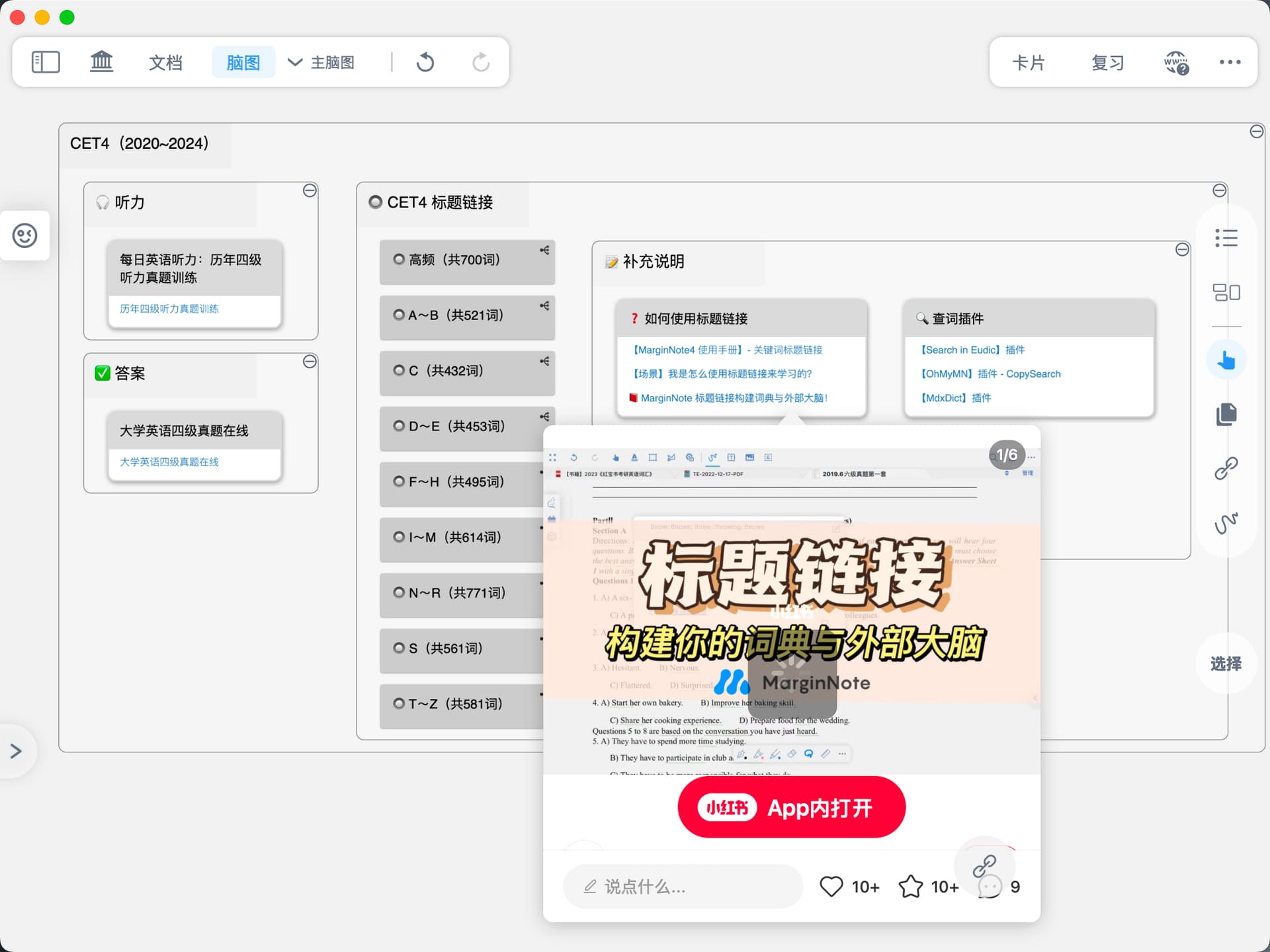Show the outline list view icon
Viewport: 1270px width, 952px height.
point(1226,238)
